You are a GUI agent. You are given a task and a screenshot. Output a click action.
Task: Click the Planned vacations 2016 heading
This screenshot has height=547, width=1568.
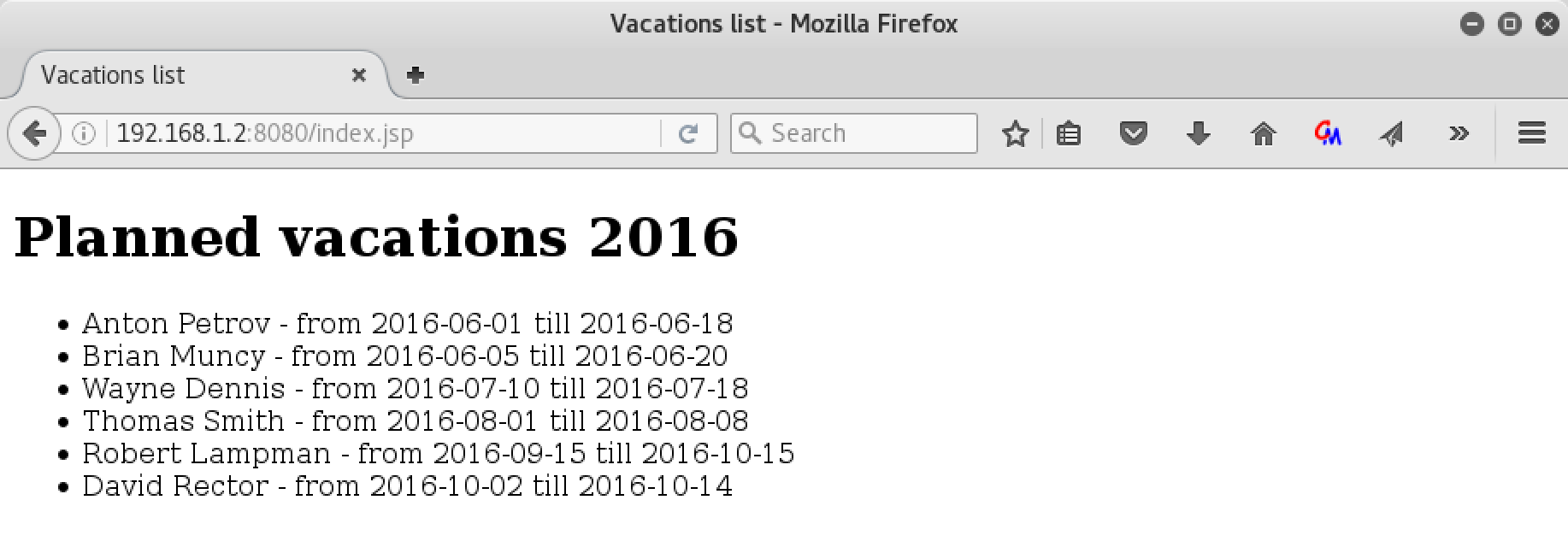click(376, 236)
